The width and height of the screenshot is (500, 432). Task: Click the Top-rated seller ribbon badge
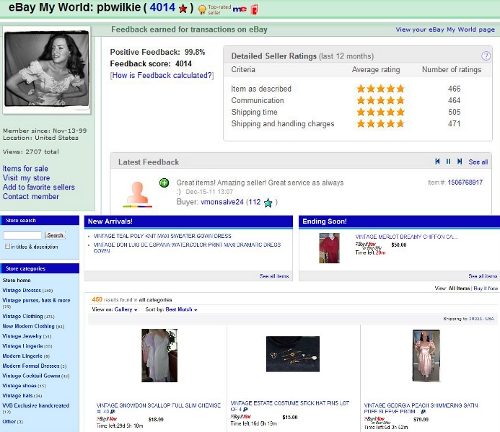point(202,10)
